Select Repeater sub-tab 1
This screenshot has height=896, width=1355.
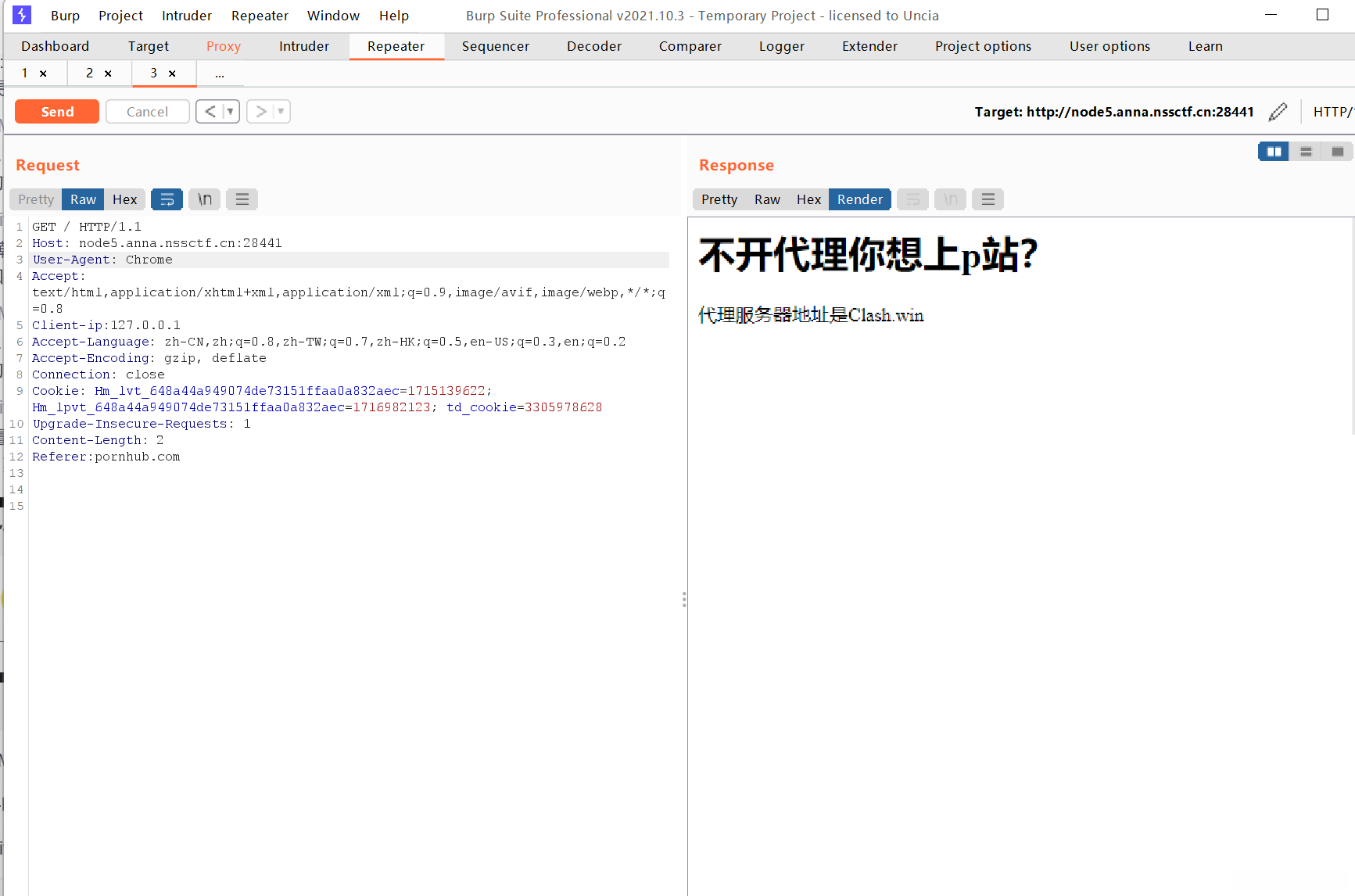point(24,73)
